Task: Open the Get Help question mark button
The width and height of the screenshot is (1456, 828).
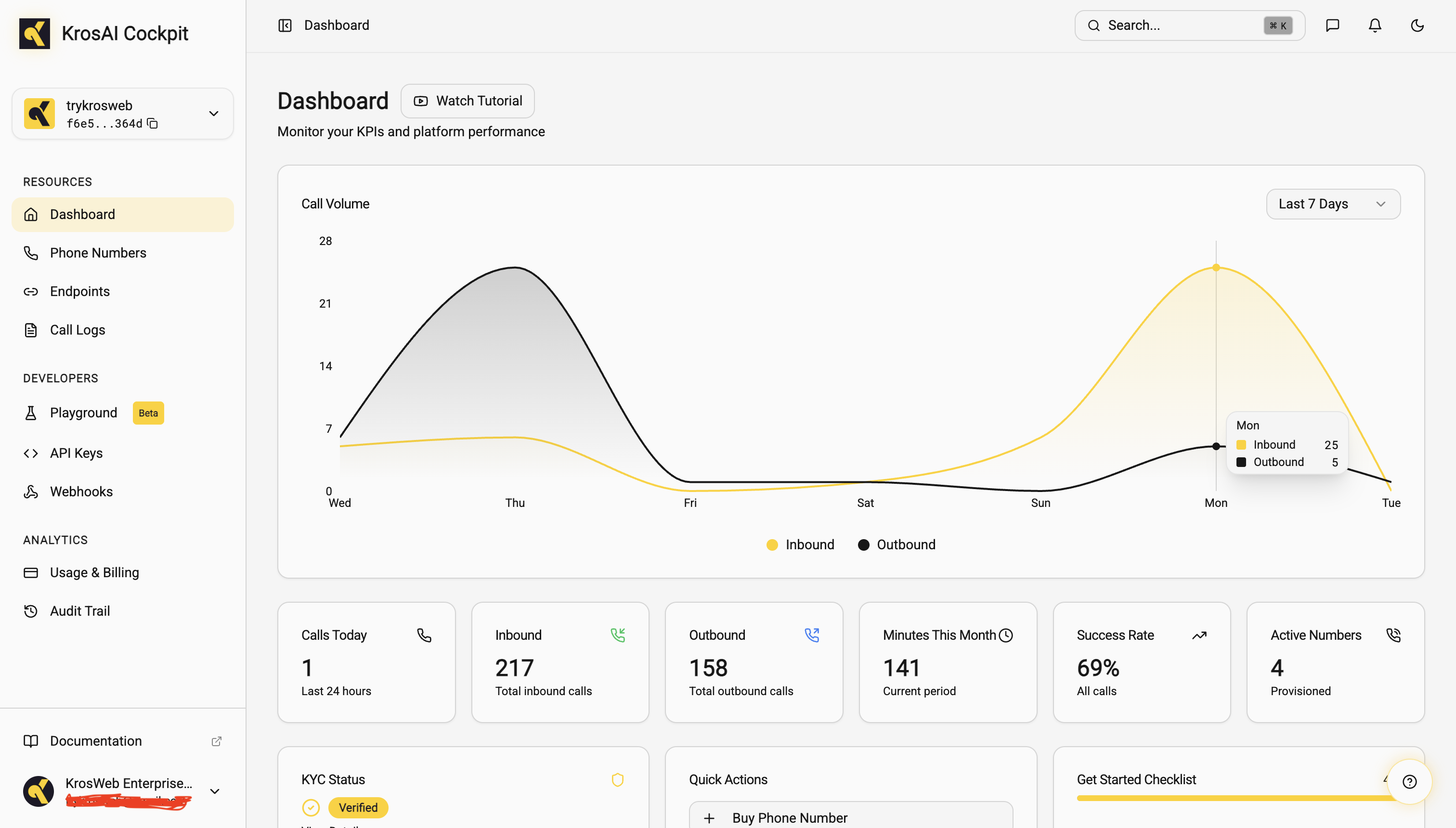Action: 1410,781
